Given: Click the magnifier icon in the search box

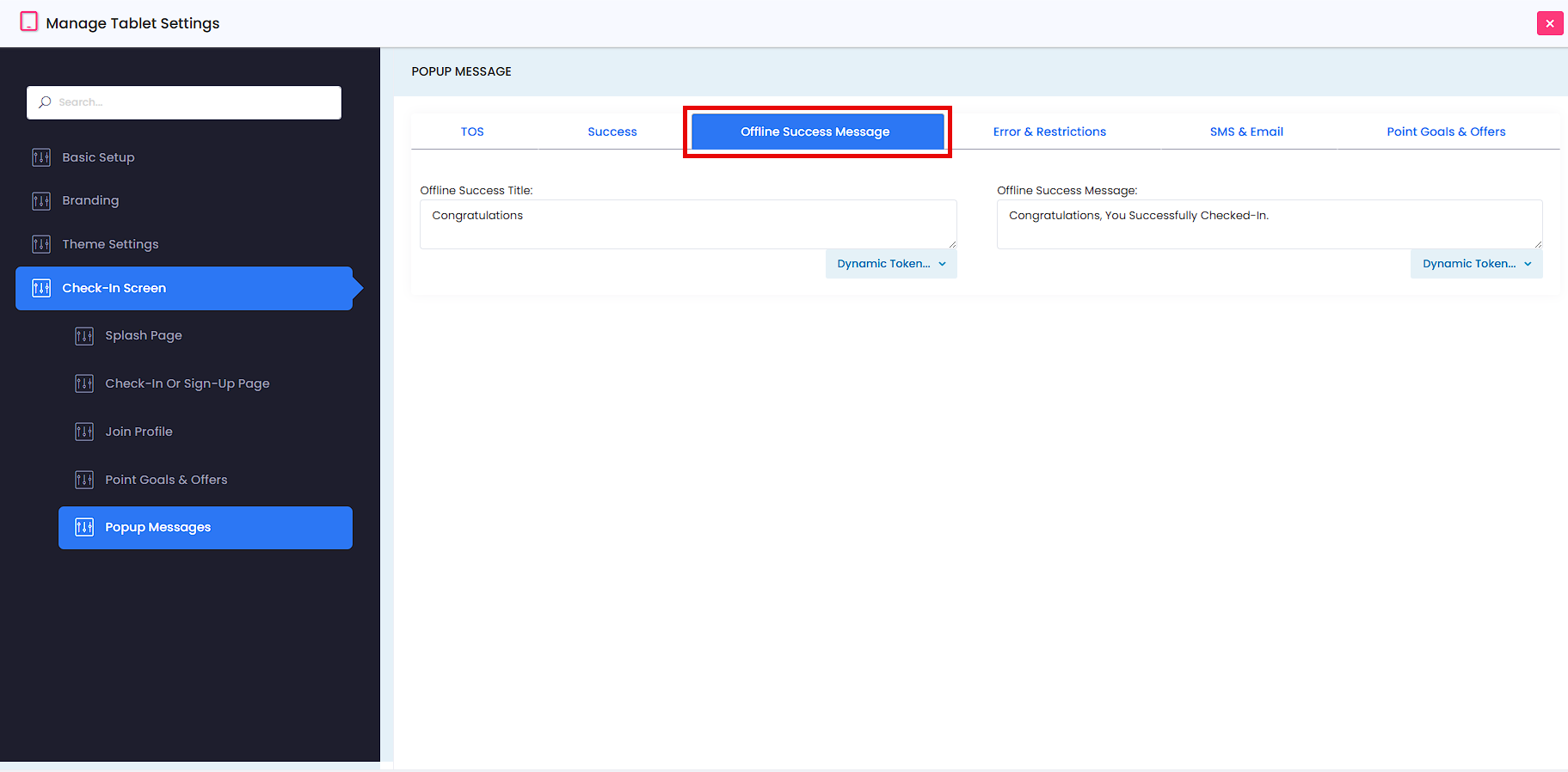Looking at the screenshot, I should [x=45, y=102].
